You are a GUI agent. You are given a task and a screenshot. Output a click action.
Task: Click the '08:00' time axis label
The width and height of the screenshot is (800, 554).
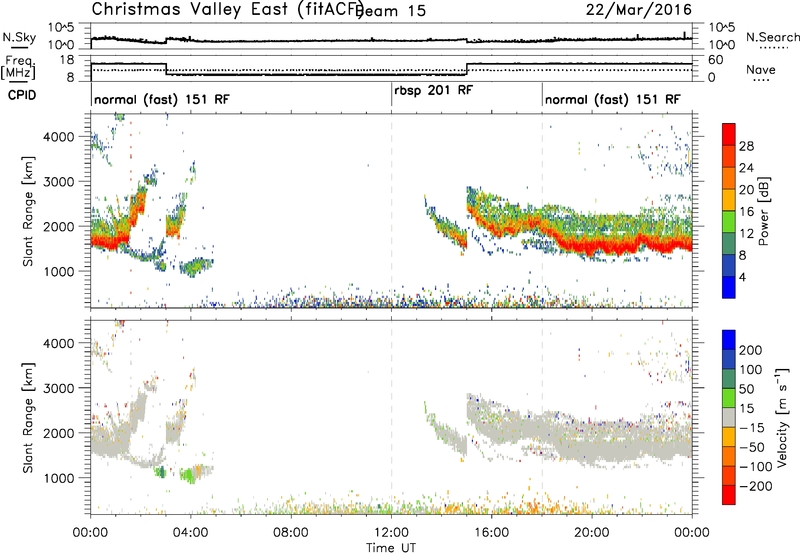coord(291,533)
